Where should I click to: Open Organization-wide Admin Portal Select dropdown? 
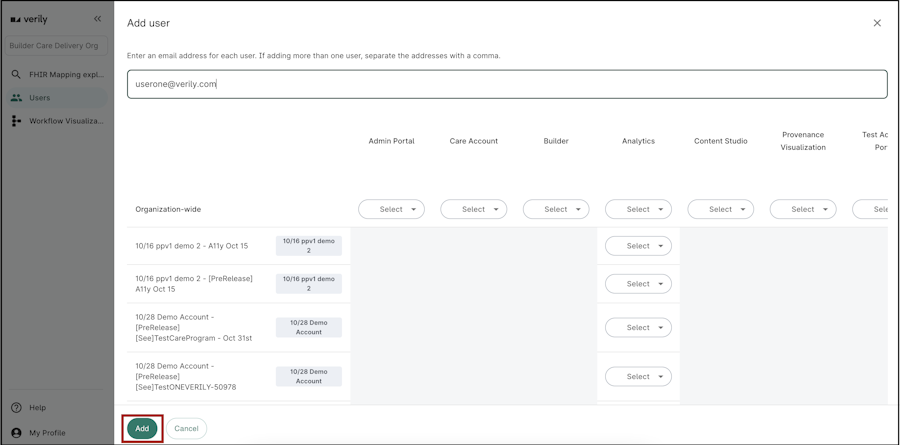tap(391, 210)
